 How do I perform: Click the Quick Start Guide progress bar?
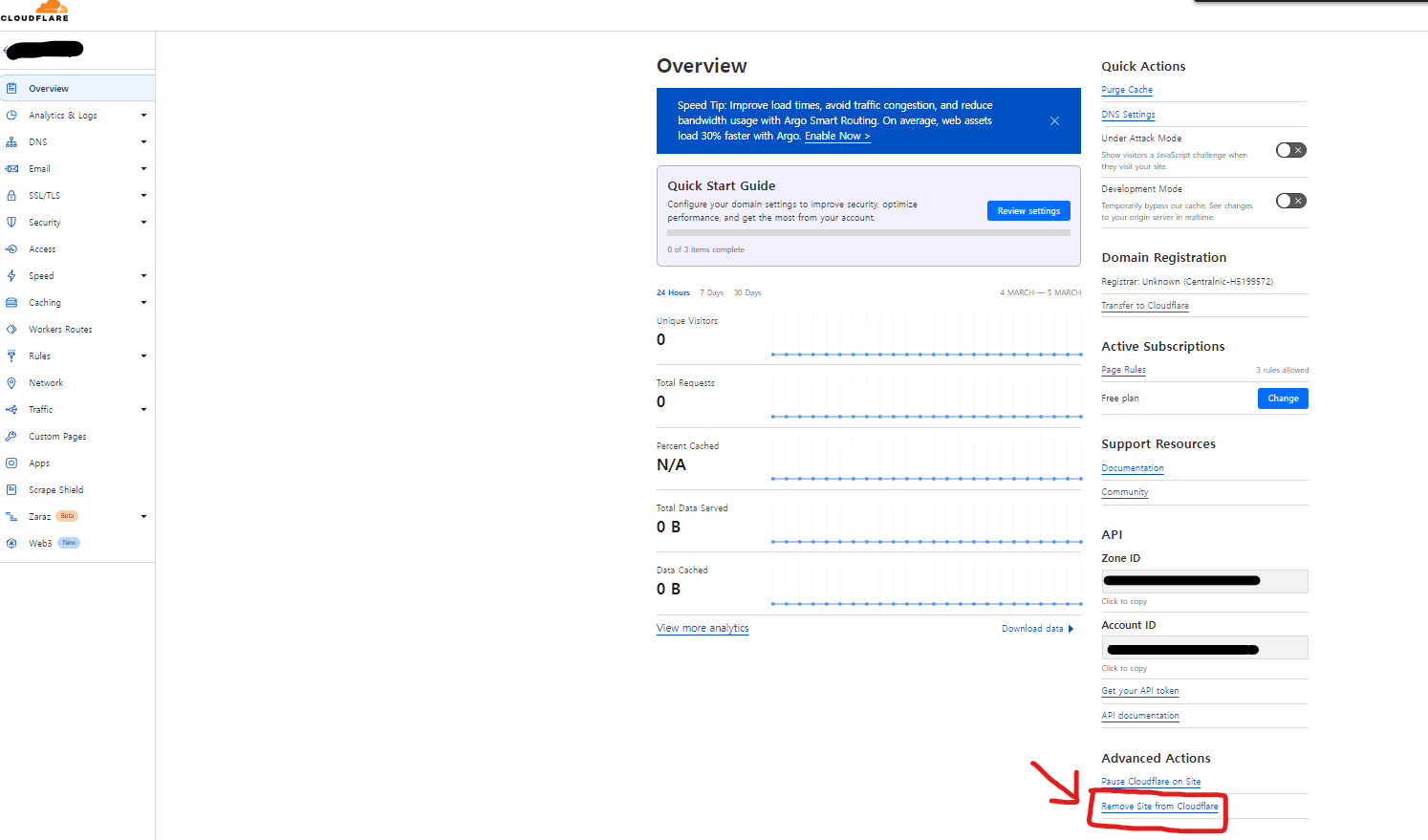click(869, 232)
